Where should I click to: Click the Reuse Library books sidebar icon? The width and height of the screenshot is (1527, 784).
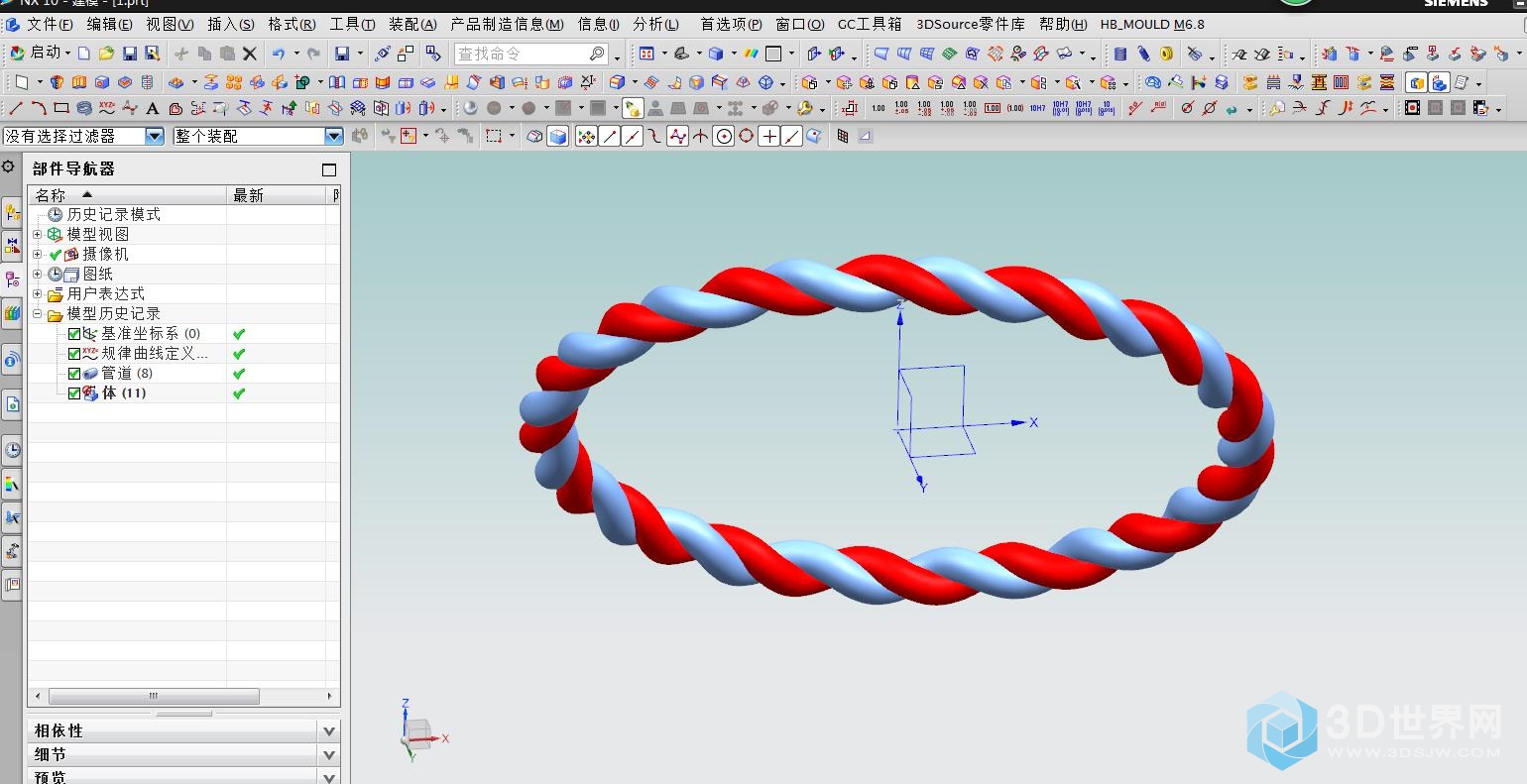12,313
